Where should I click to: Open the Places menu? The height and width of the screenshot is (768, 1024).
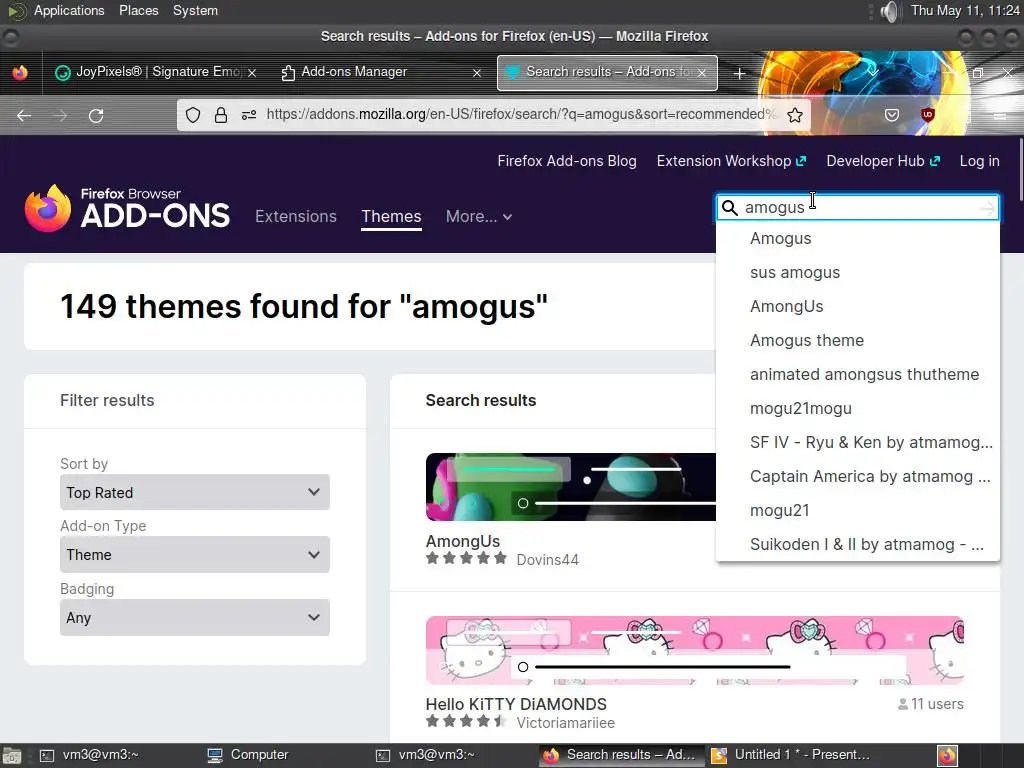click(x=138, y=10)
